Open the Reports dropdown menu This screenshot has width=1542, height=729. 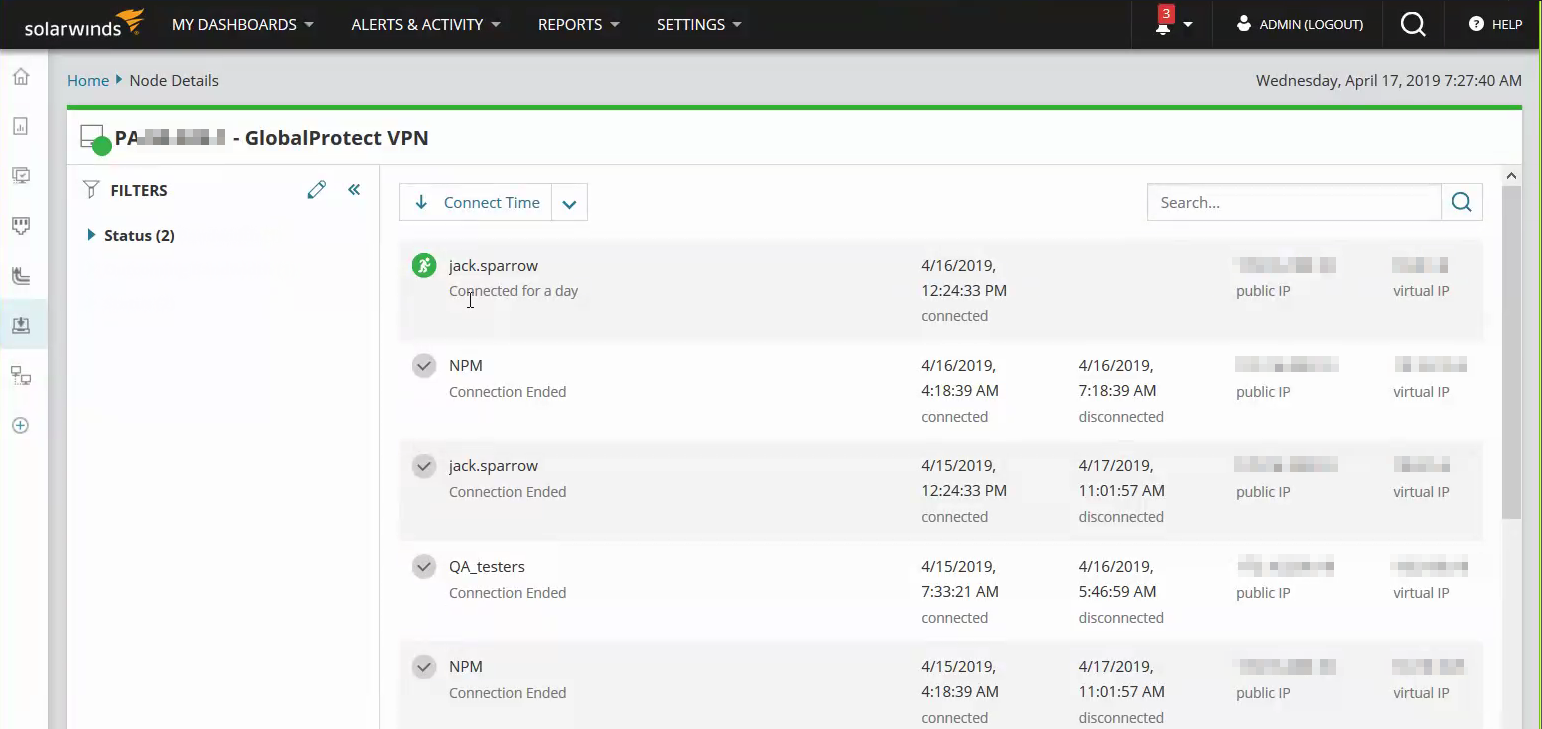(578, 25)
